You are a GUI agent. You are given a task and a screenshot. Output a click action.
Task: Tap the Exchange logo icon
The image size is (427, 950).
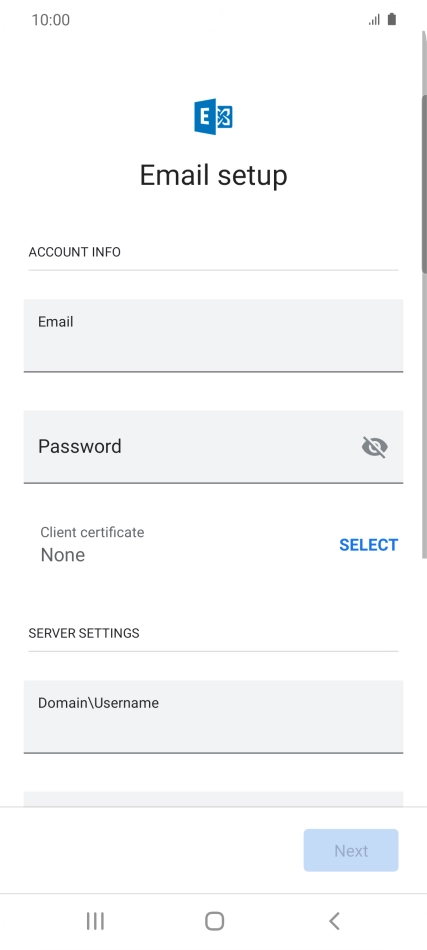(x=213, y=116)
